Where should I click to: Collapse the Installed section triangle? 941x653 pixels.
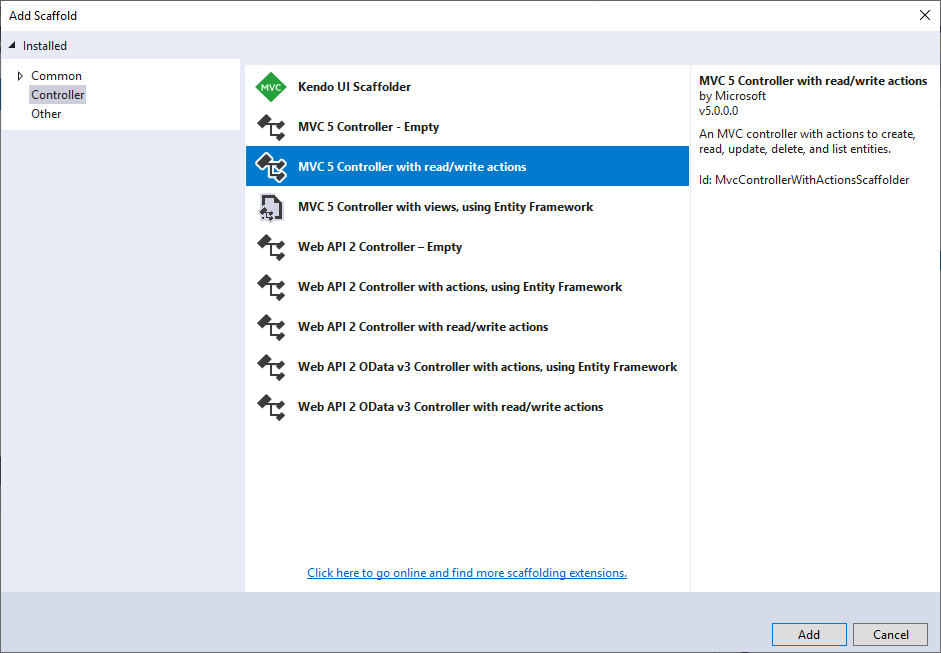coord(12,46)
